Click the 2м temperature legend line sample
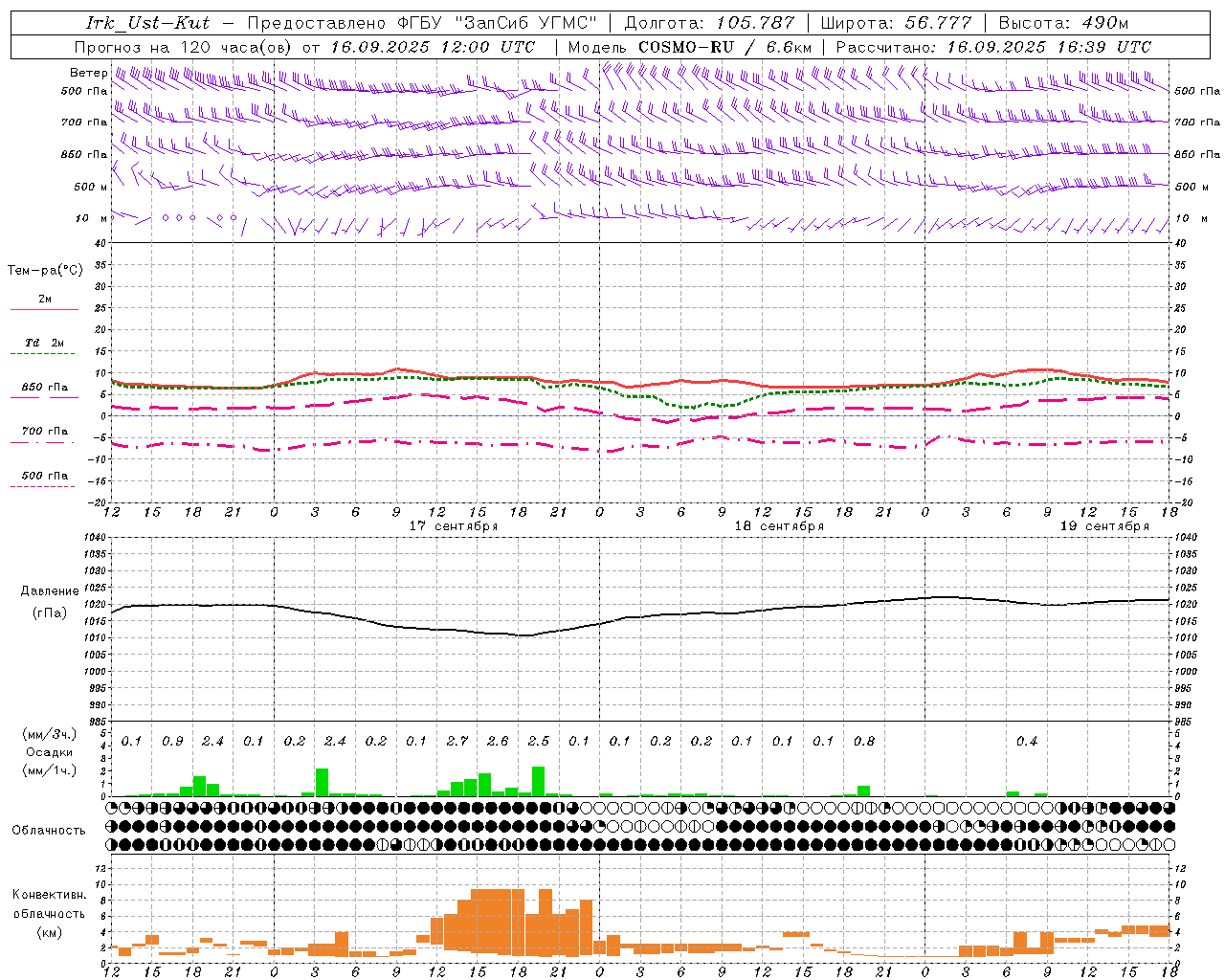Image resolution: width=1225 pixels, height=980 pixels. (x=44, y=309)
